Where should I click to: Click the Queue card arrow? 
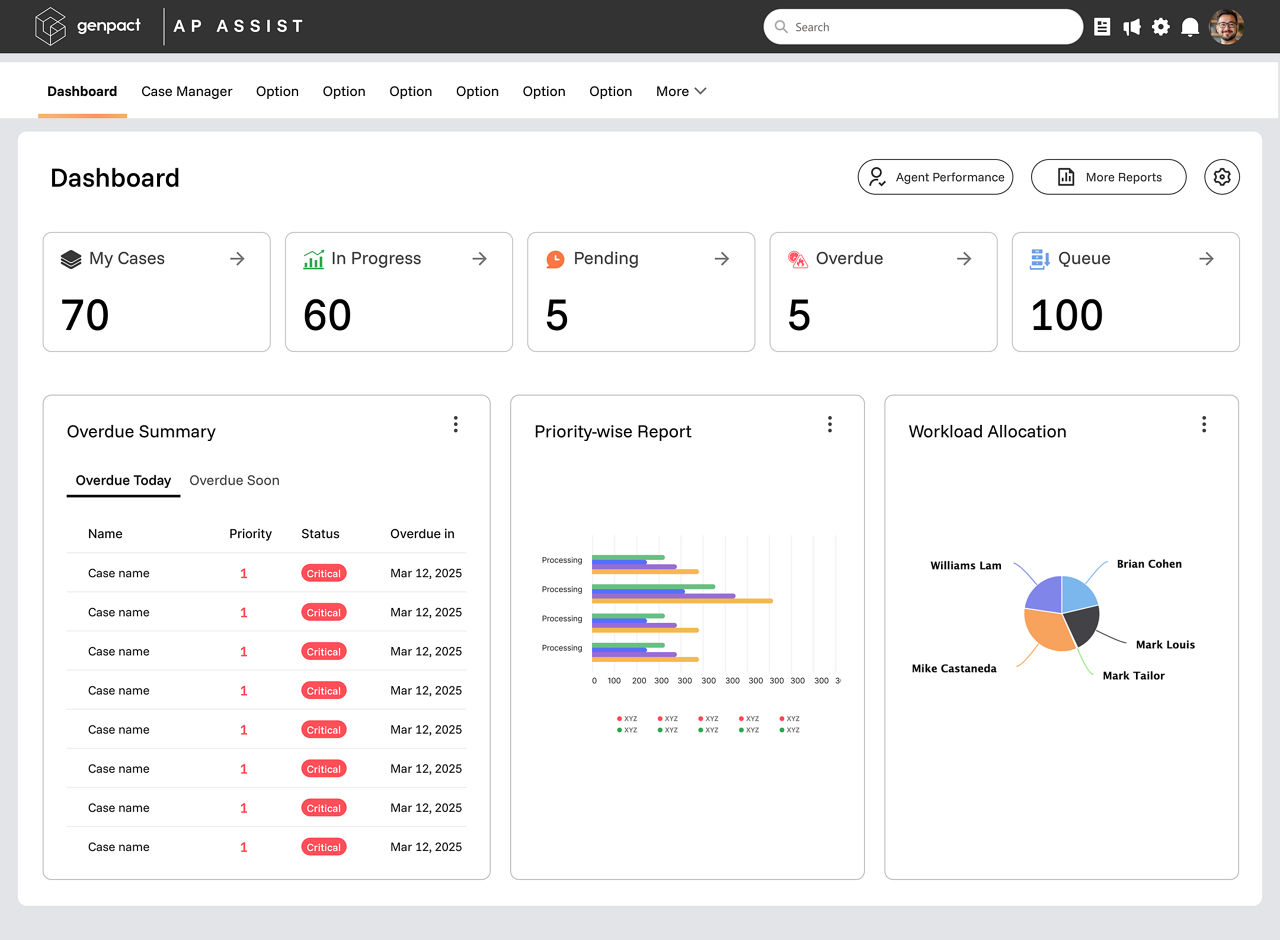1206,258
